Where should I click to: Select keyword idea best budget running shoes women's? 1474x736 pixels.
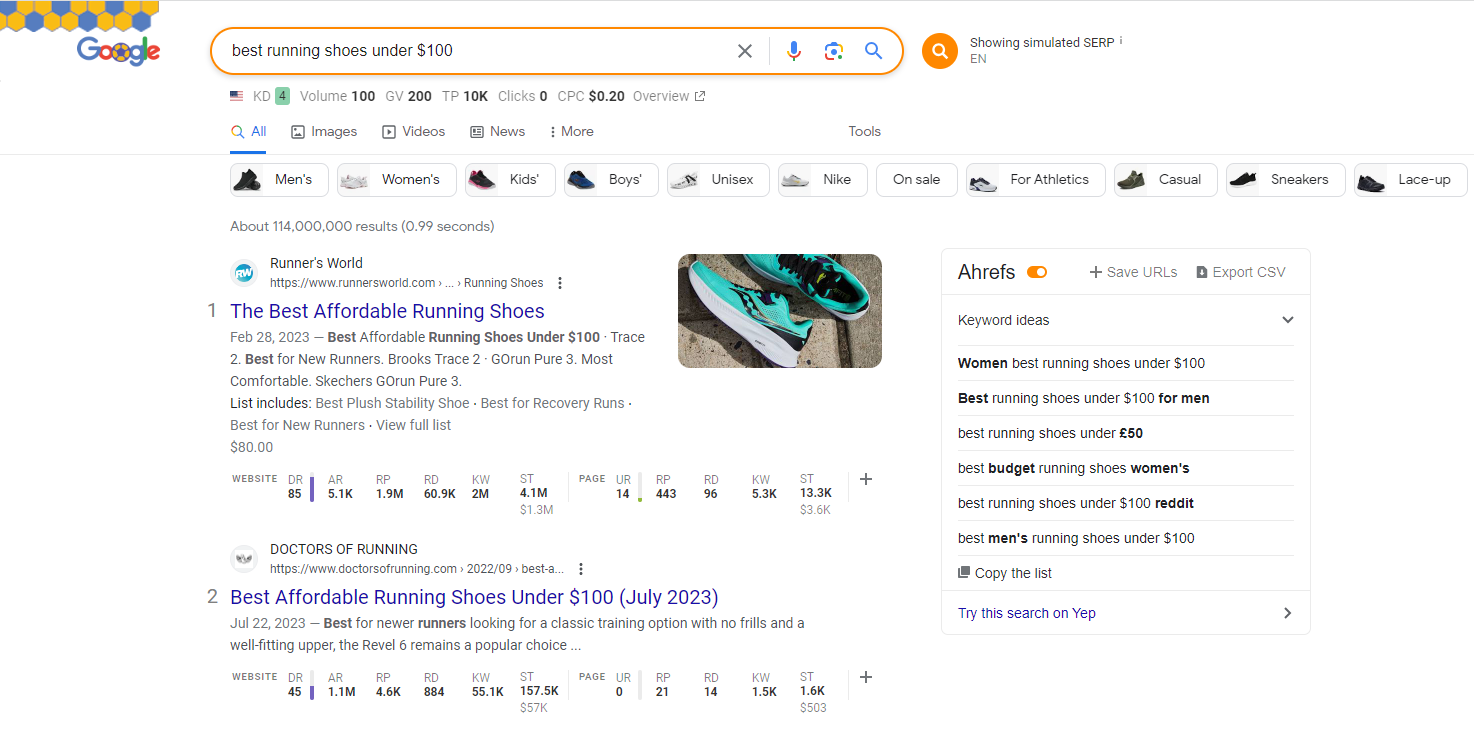1073,468
